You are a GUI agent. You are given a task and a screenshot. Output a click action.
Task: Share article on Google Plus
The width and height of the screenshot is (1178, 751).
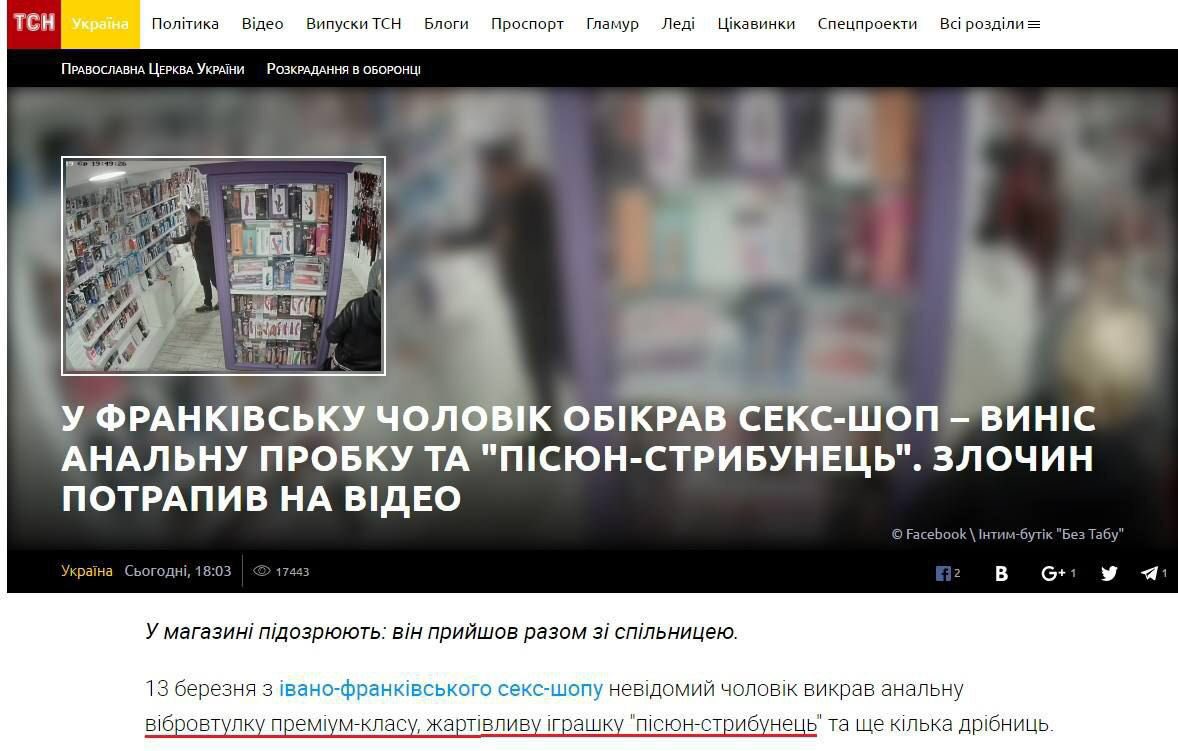[1053, 573]
